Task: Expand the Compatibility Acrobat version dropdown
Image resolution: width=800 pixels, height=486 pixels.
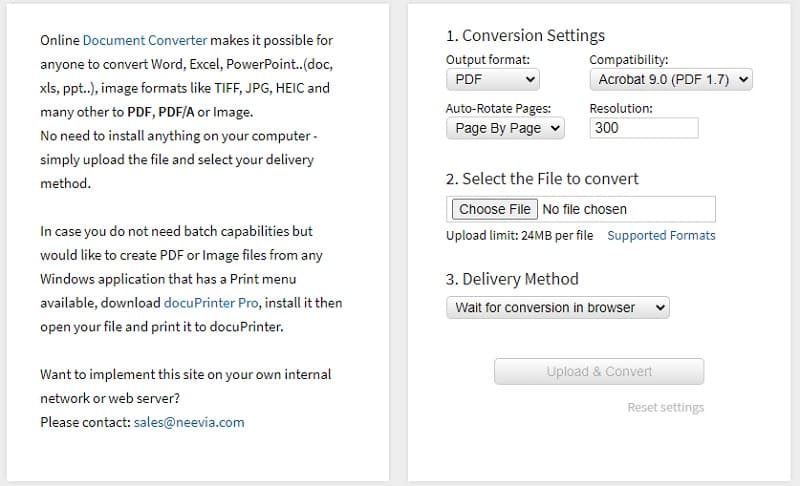Action: click(671, 79)
